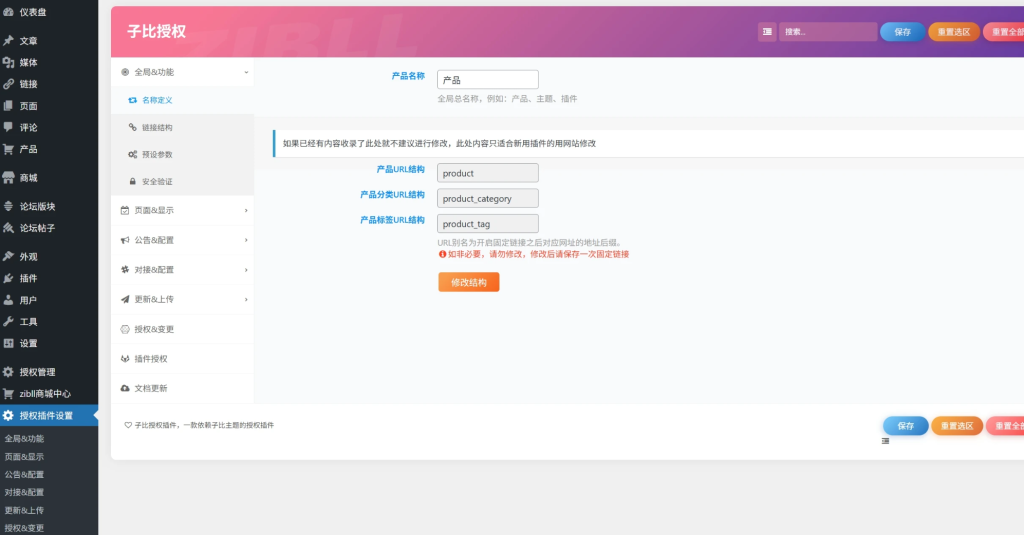This screenshot has height=535, width=1024.
Task: Open 公告&配置 in the WordPress submenu
Action: (x=24, y=474)
